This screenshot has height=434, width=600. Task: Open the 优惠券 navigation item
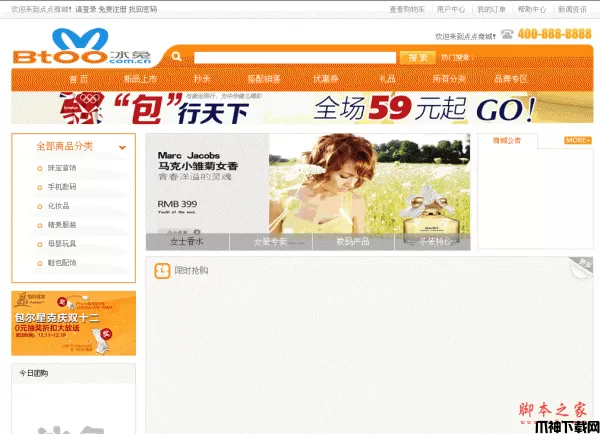tap(326, 79)
